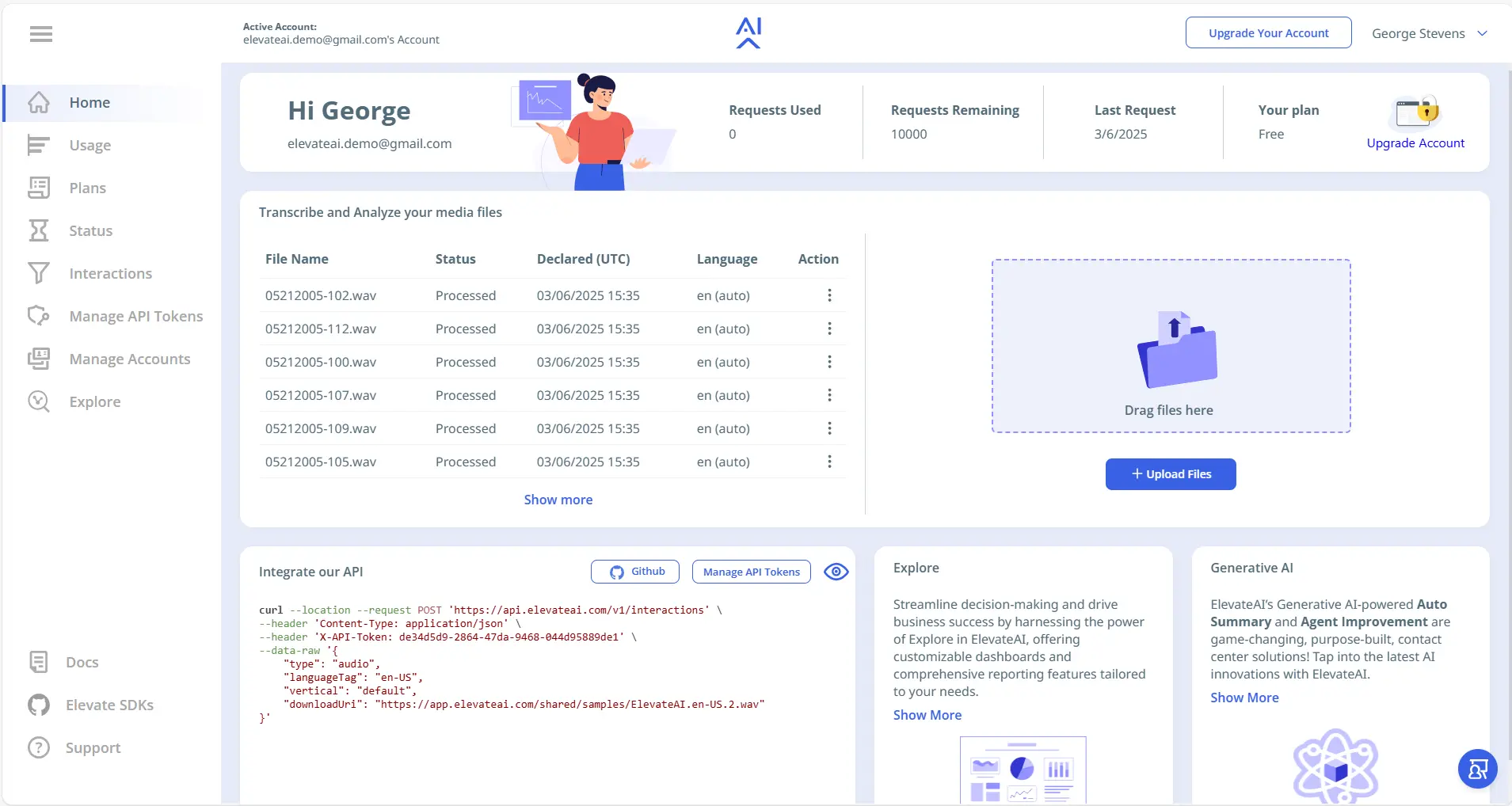Open actions menu for 05212005-107.wav
The width and height of the screenshot is (1512, 806).
(829, 395)
